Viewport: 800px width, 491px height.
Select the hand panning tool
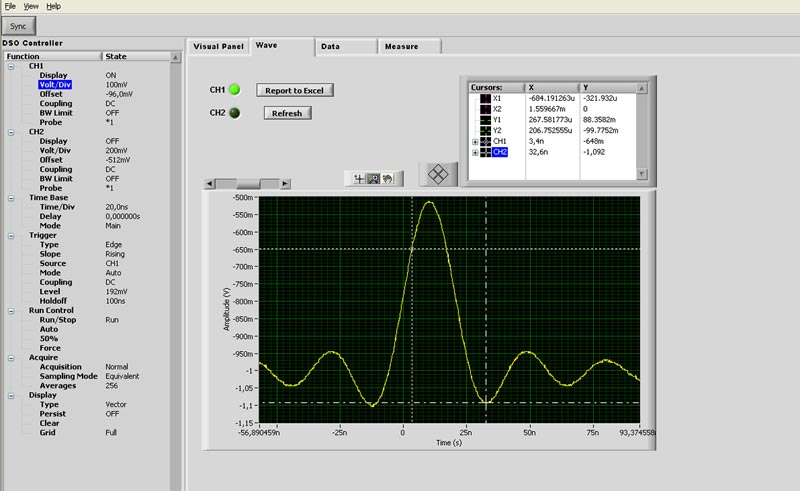click(x=388, y=179)
